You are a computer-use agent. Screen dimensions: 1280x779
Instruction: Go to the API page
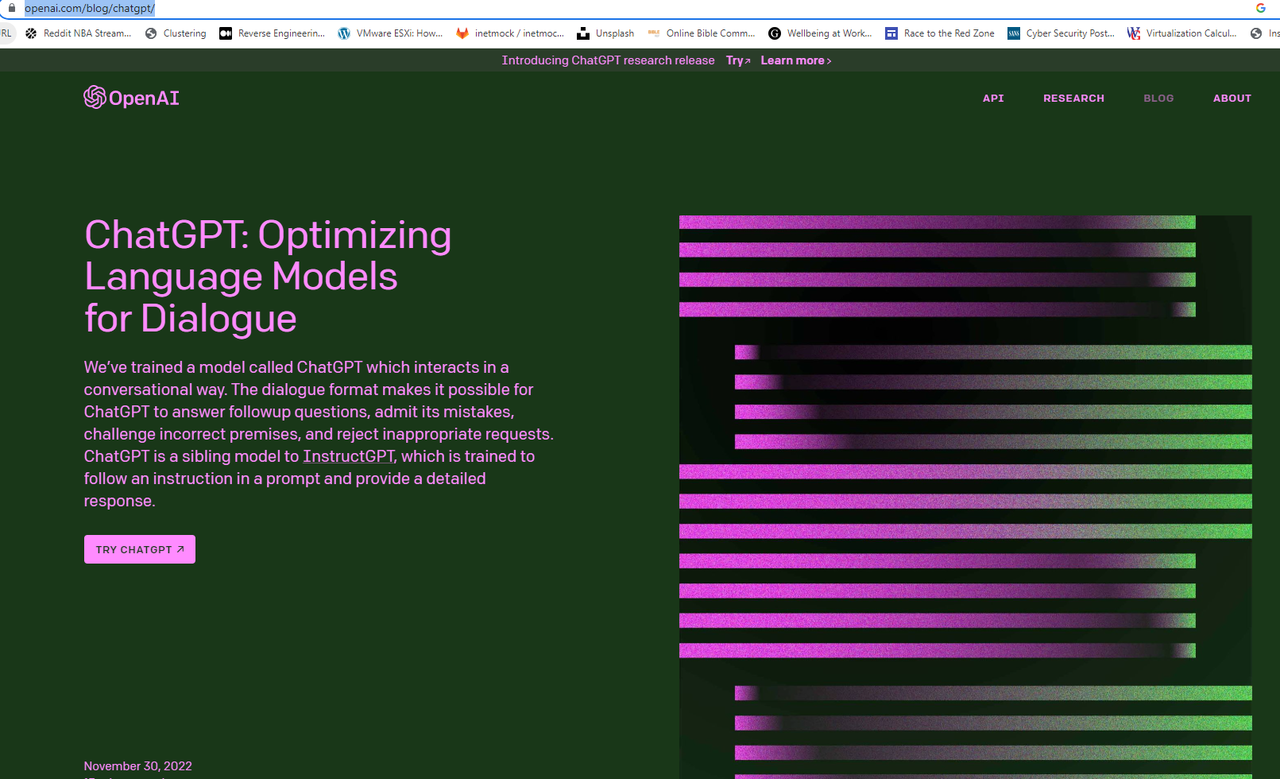993,98
